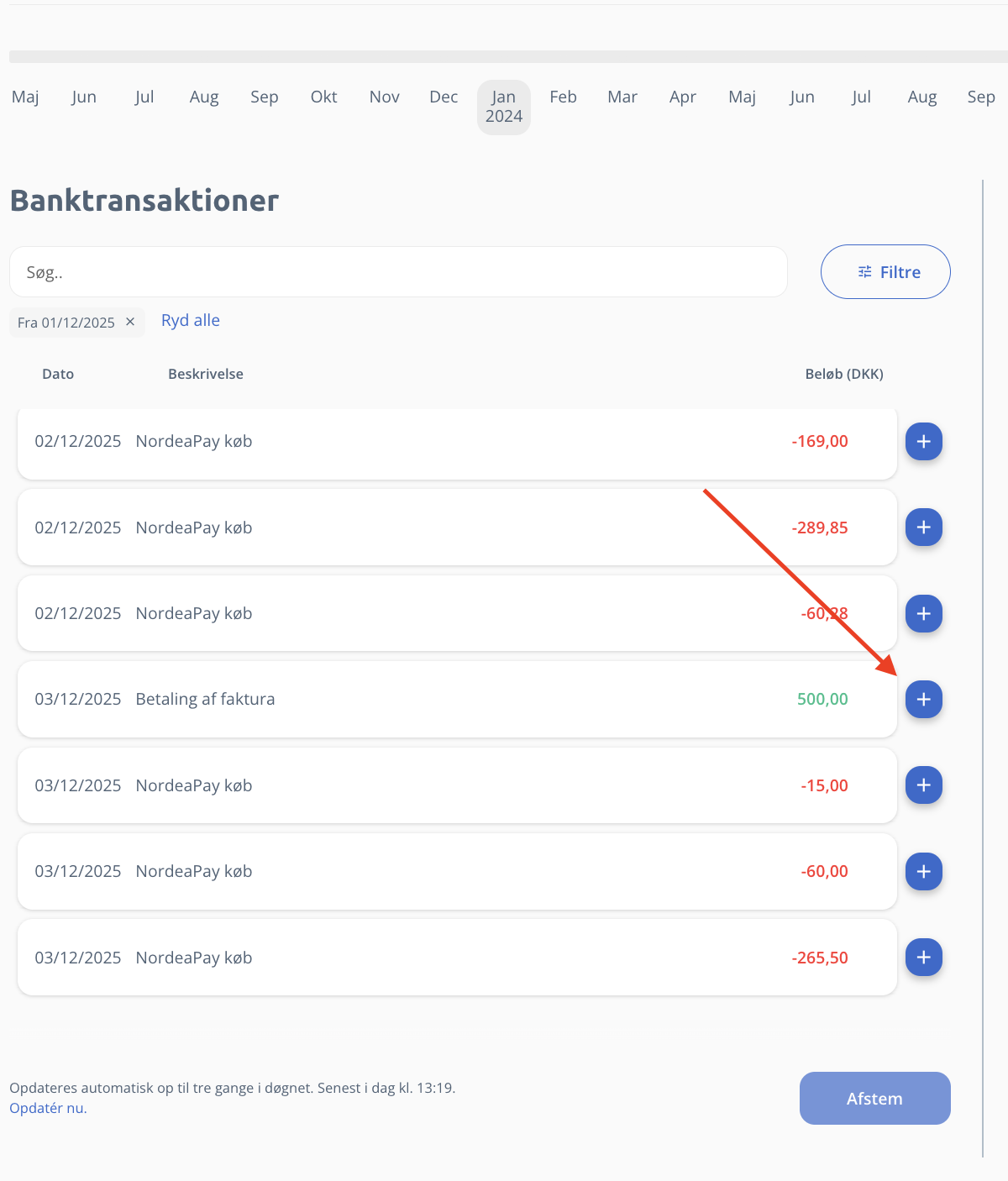Select the Dec month tab

point(444,97)
